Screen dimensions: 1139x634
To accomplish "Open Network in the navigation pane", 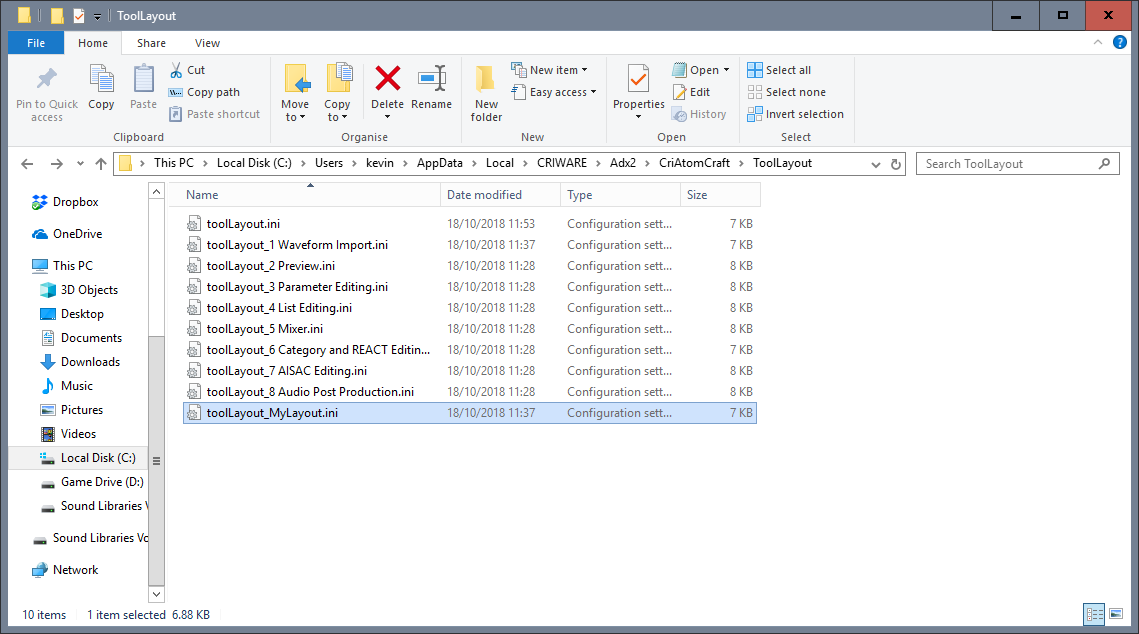I will pos(65,570).
